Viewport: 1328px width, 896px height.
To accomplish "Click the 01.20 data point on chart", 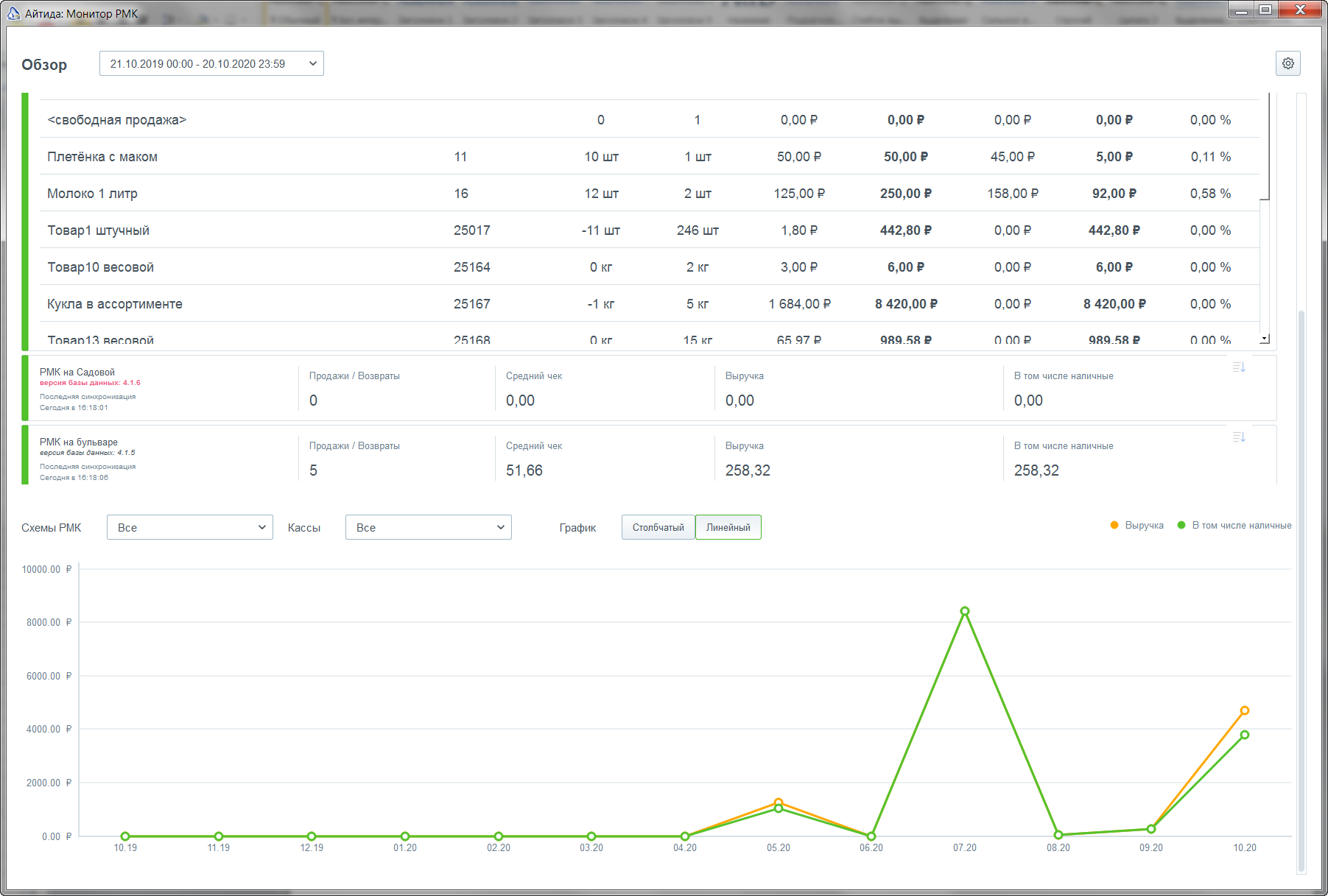I will (x=405, y=836).
